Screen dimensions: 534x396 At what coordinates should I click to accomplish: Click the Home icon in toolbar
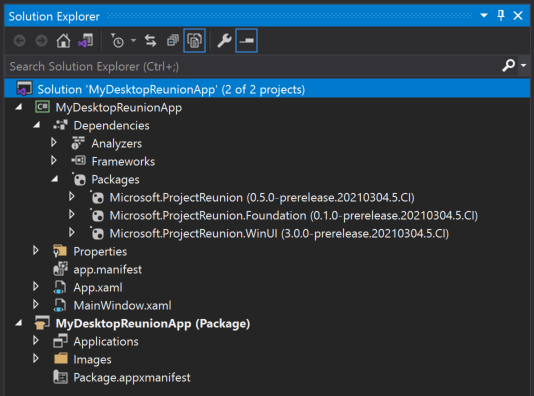63,41
